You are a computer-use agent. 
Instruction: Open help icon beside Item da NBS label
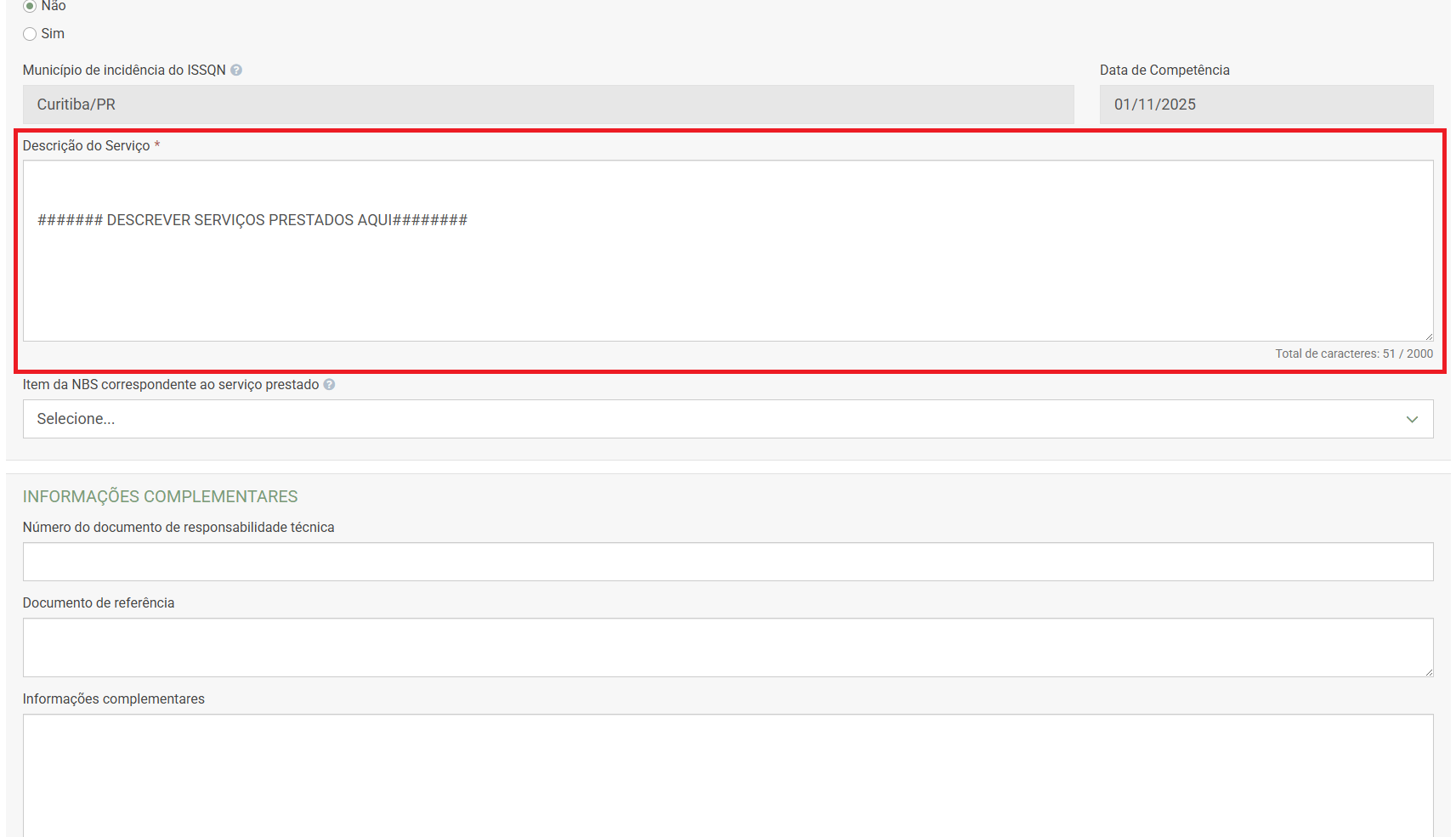[329, 385]
